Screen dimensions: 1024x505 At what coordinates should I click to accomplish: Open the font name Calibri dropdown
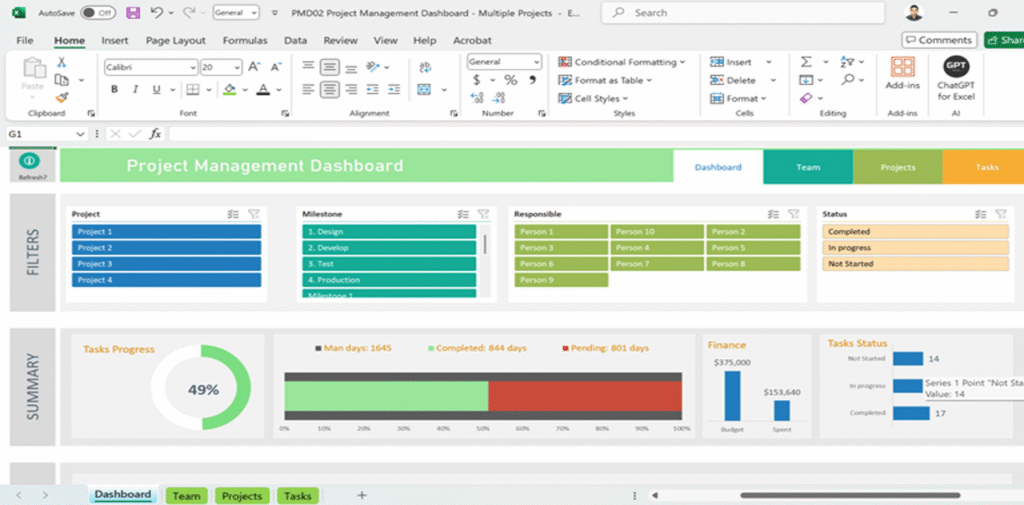192,67
